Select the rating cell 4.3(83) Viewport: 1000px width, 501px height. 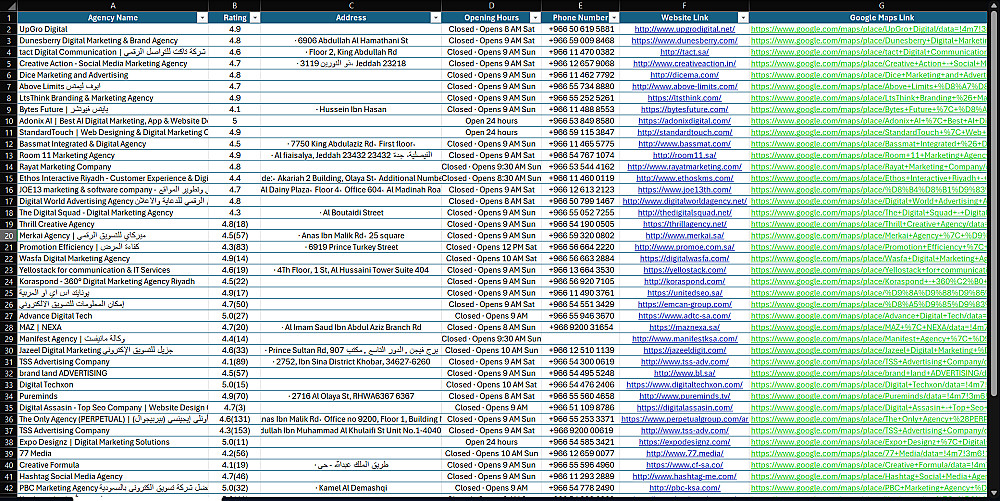(x=235, y=247)
